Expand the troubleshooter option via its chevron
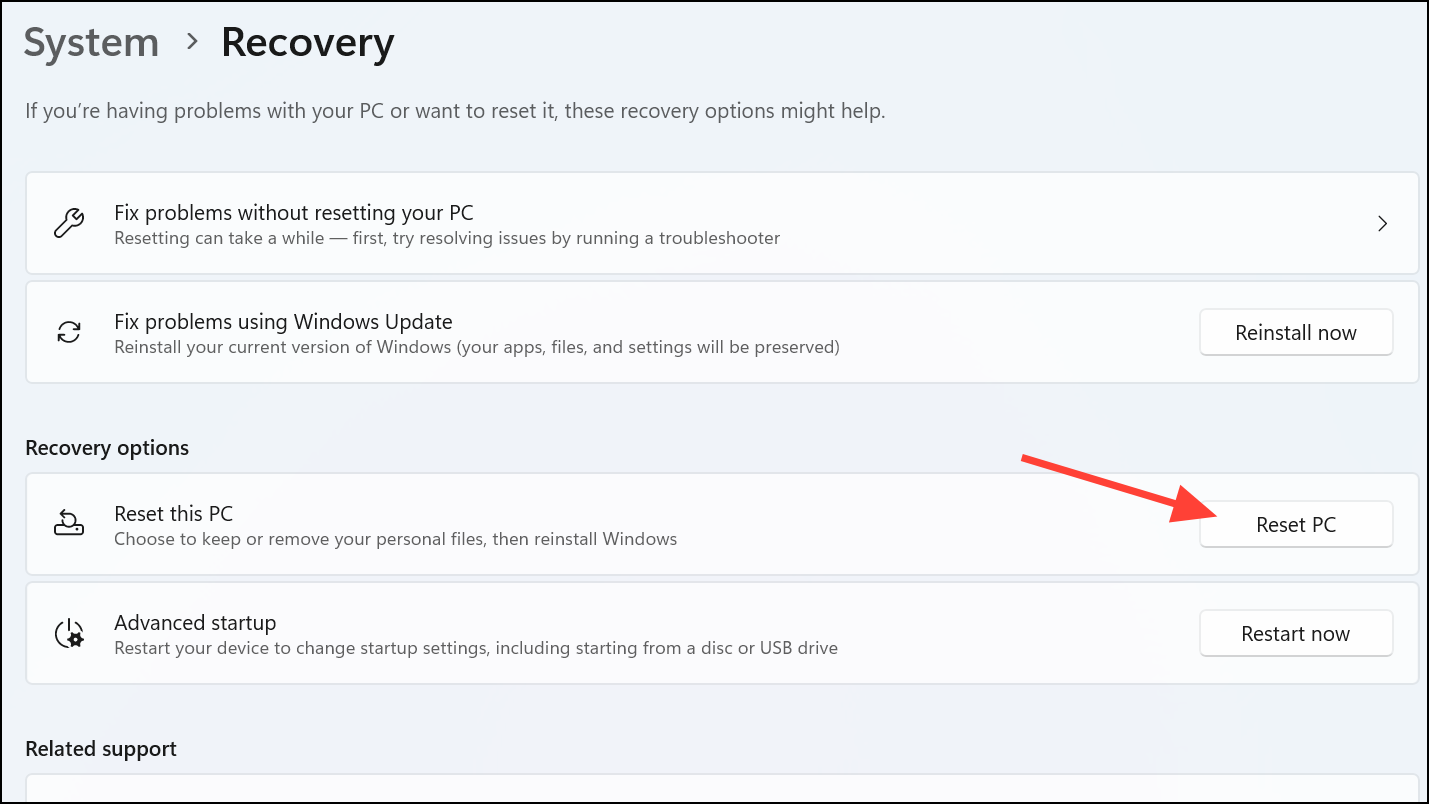Screen dimensions: 1429x804 click(1382, 223)
